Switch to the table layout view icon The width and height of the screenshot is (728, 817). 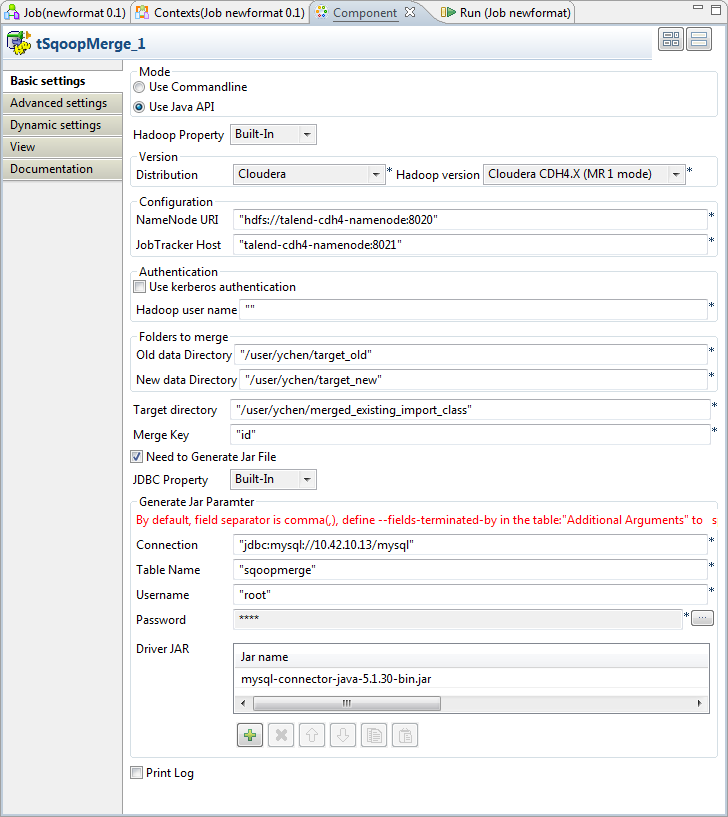point(671,39)
